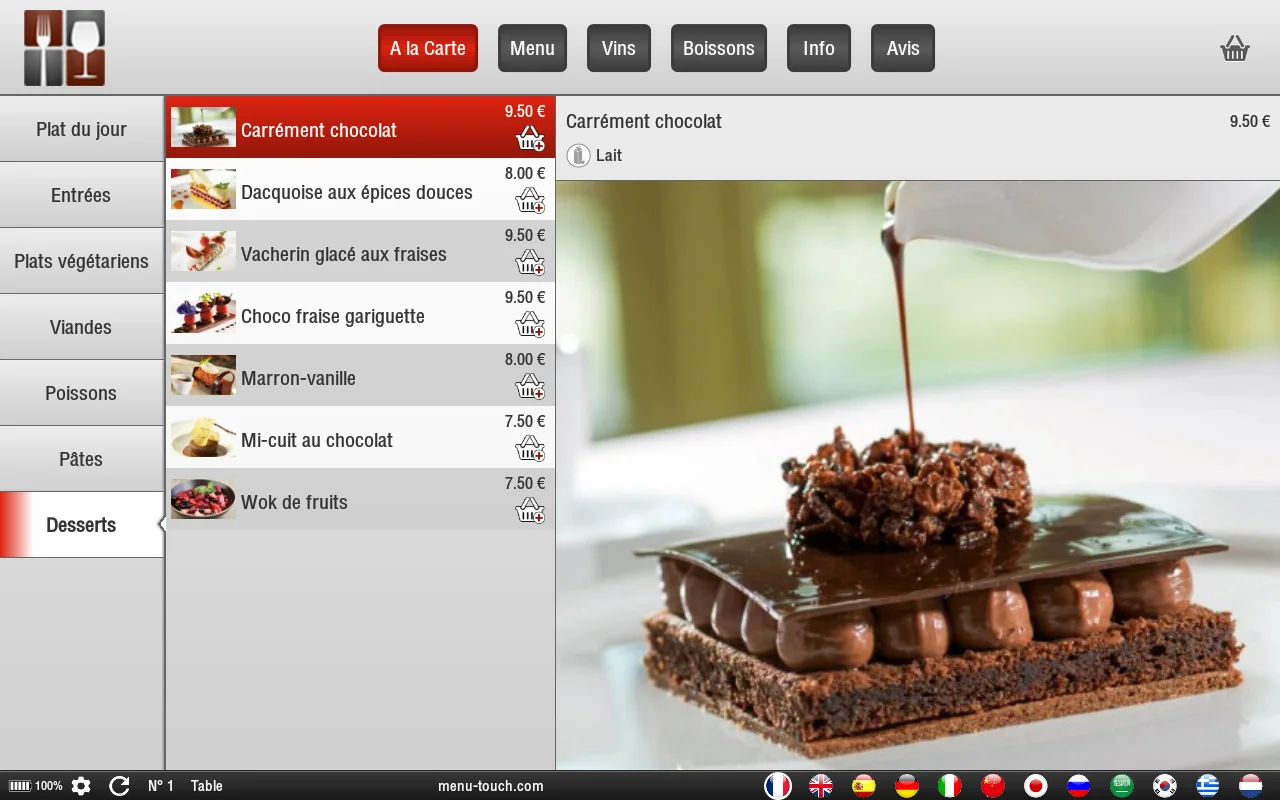This screenshot has height=800, width=1280.
Task: Choose the German flag language
Action: coord(907,786)
